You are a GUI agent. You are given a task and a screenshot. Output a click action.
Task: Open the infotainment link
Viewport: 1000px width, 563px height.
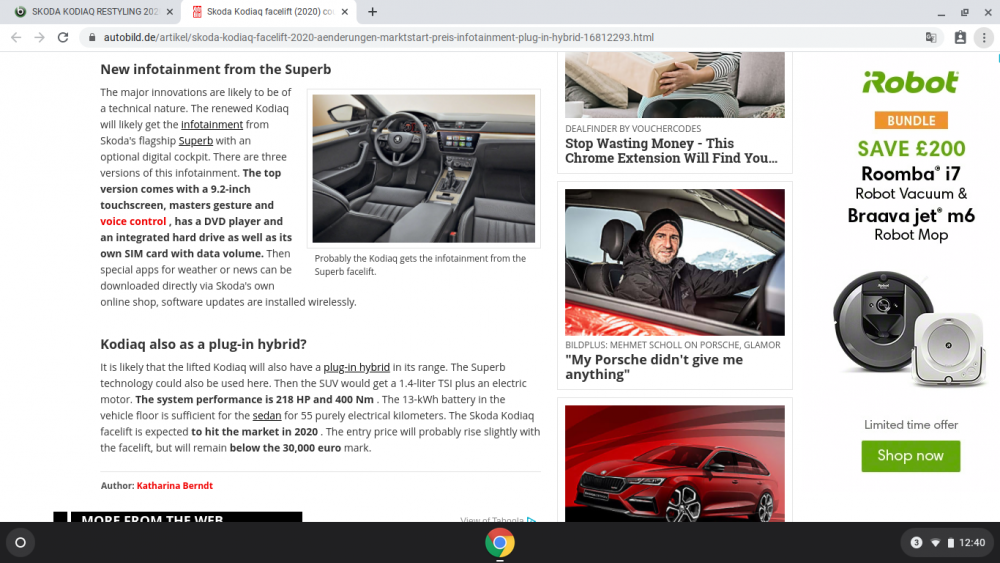[212, 124]
